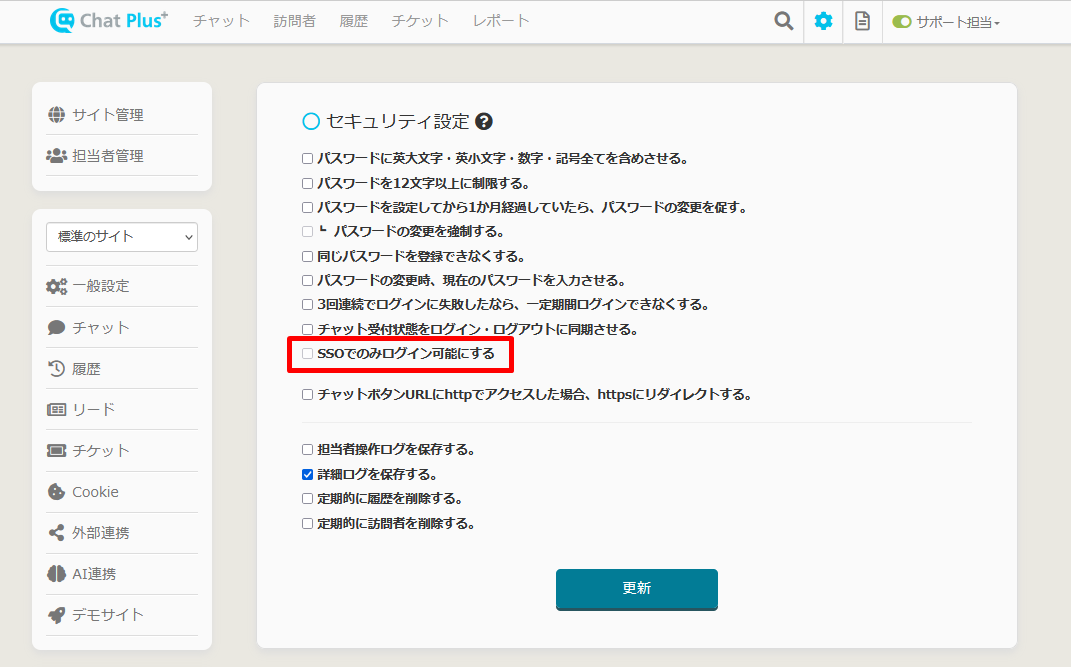This screenshot has width=1071, height=667.
Task: Enable the 12-character password limit checkbox
Action: (x=308, y=183)
